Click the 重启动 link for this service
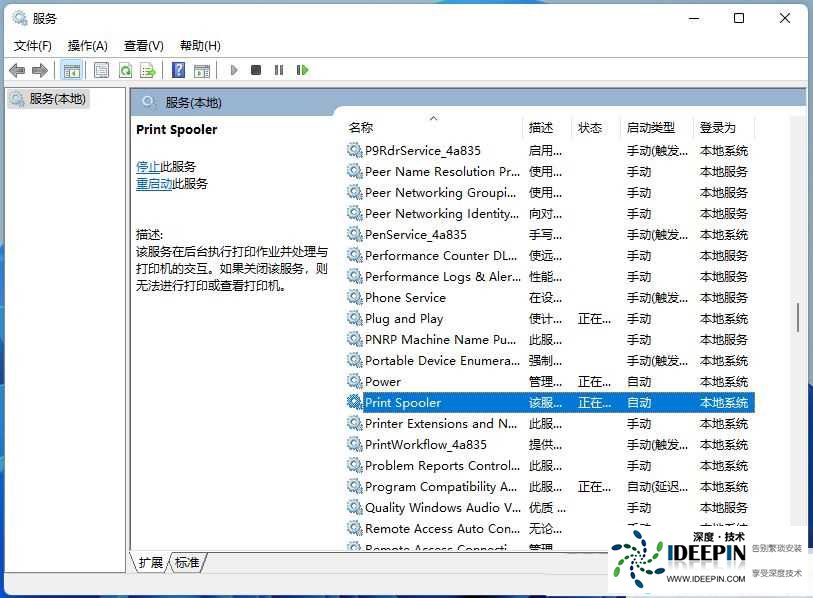 click(x=154, y=184)
